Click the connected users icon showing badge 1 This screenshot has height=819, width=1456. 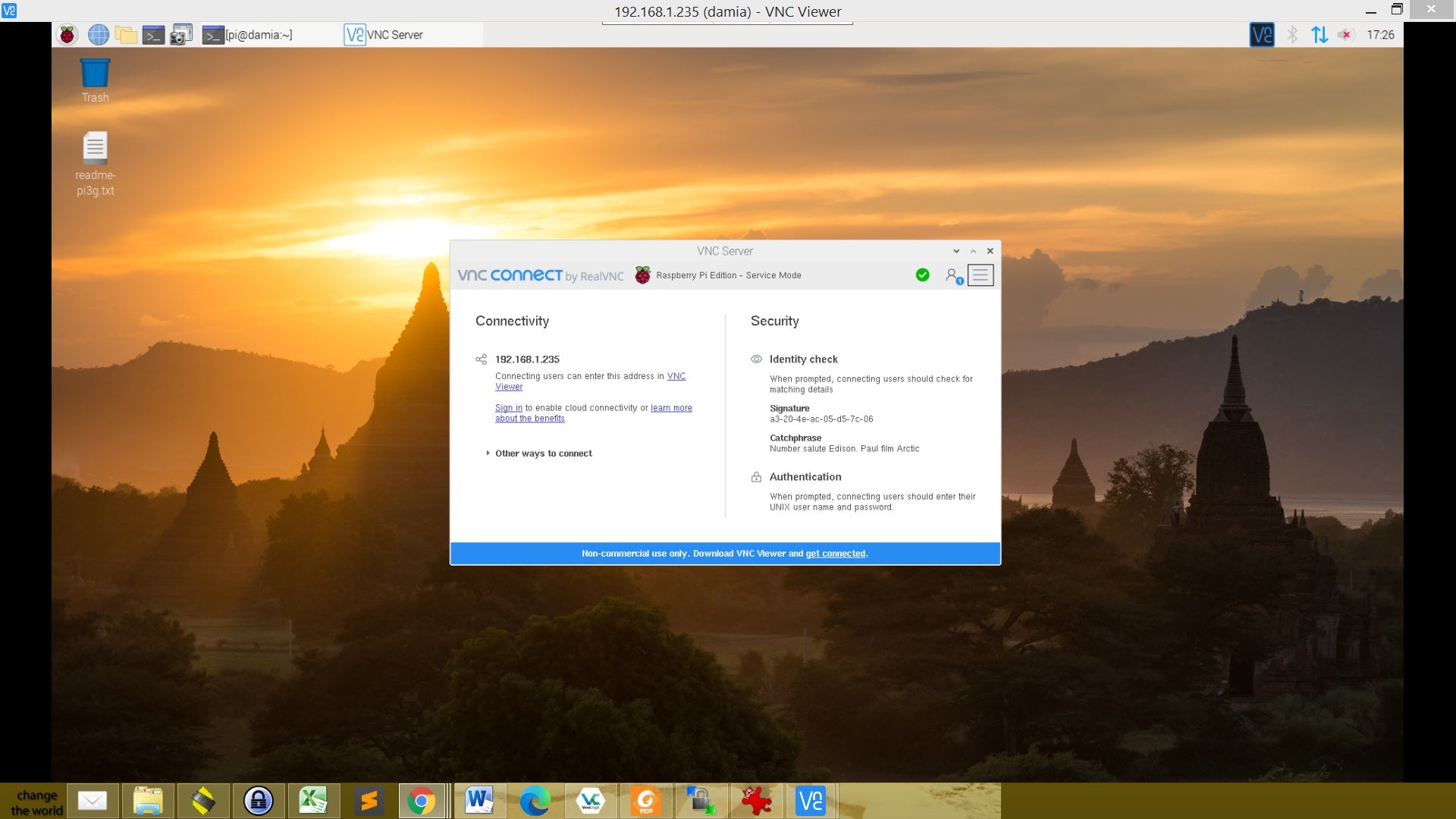953,275
